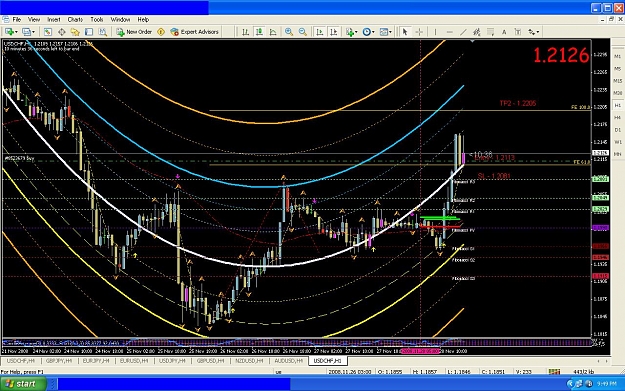Switch to M5 timeframe
This screenshot has height=391, width=625.
(617, 69)
